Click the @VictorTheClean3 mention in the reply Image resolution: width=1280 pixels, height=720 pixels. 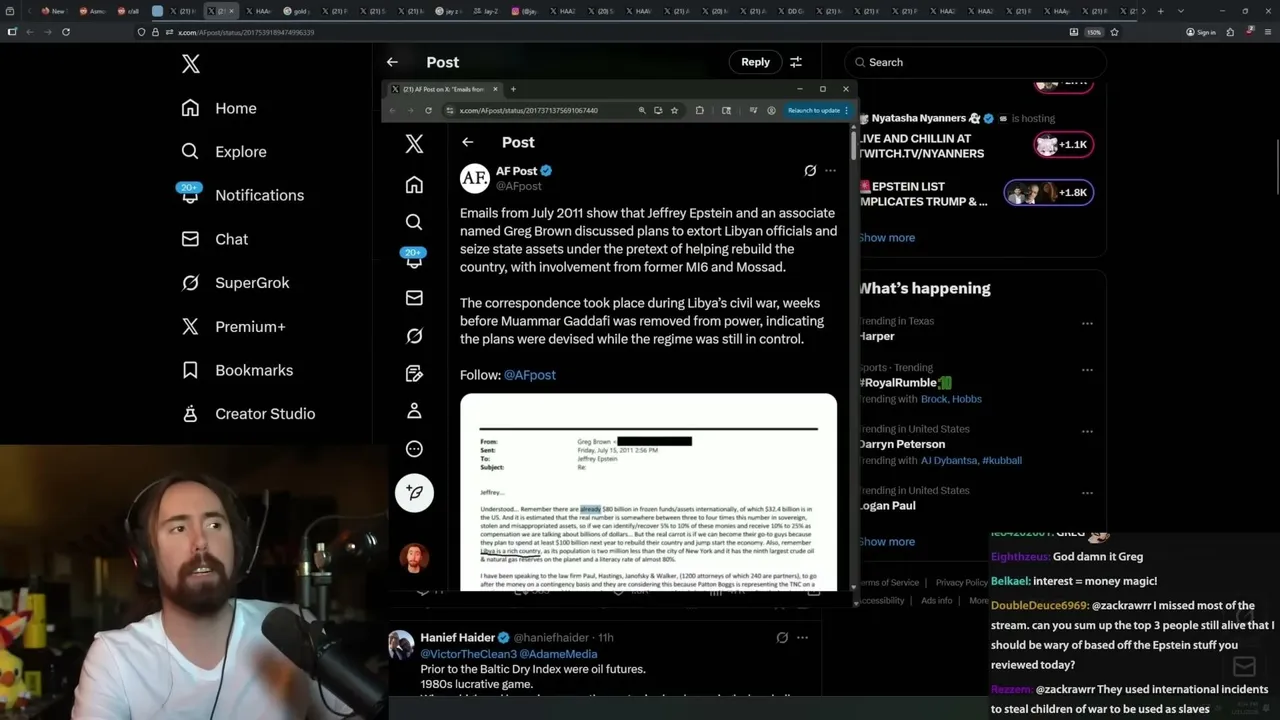click(x=468, y=654)
